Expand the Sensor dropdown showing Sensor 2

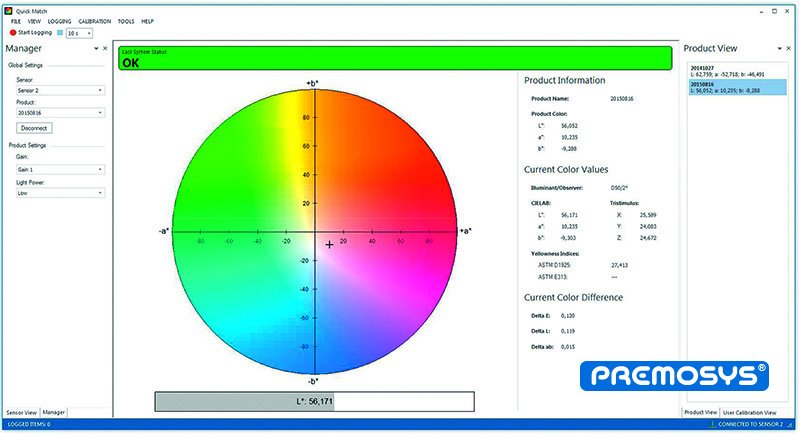point(60,90)
